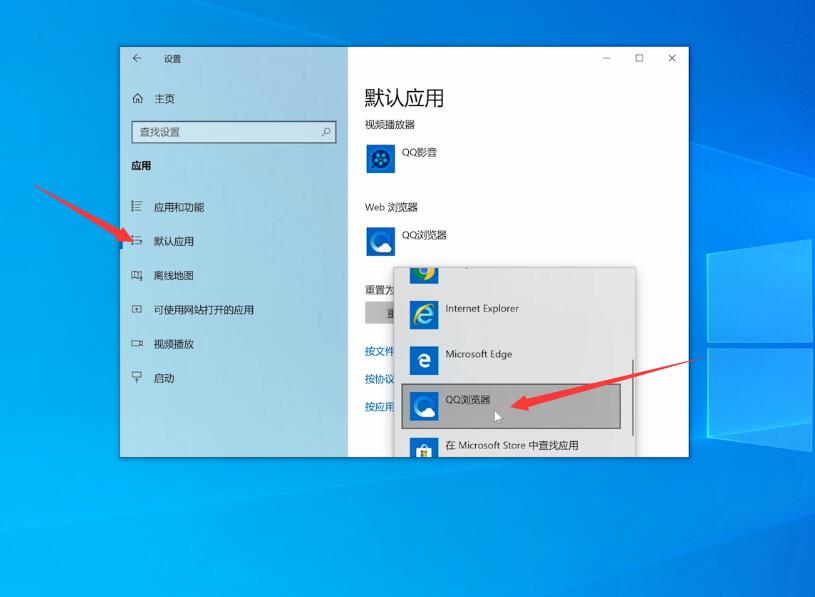Open 可使用网站打开的应用 page
815x597 pixels.
(204, 310)
